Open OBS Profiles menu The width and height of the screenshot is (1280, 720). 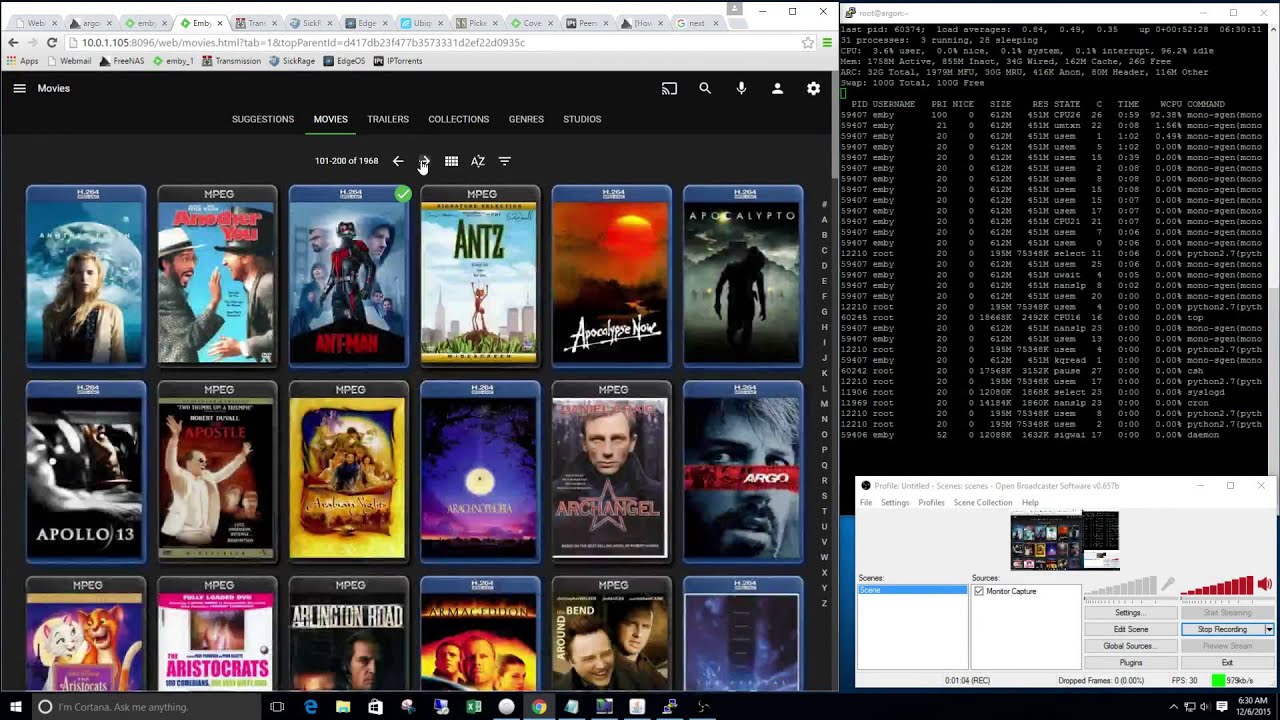pos(931,502)
